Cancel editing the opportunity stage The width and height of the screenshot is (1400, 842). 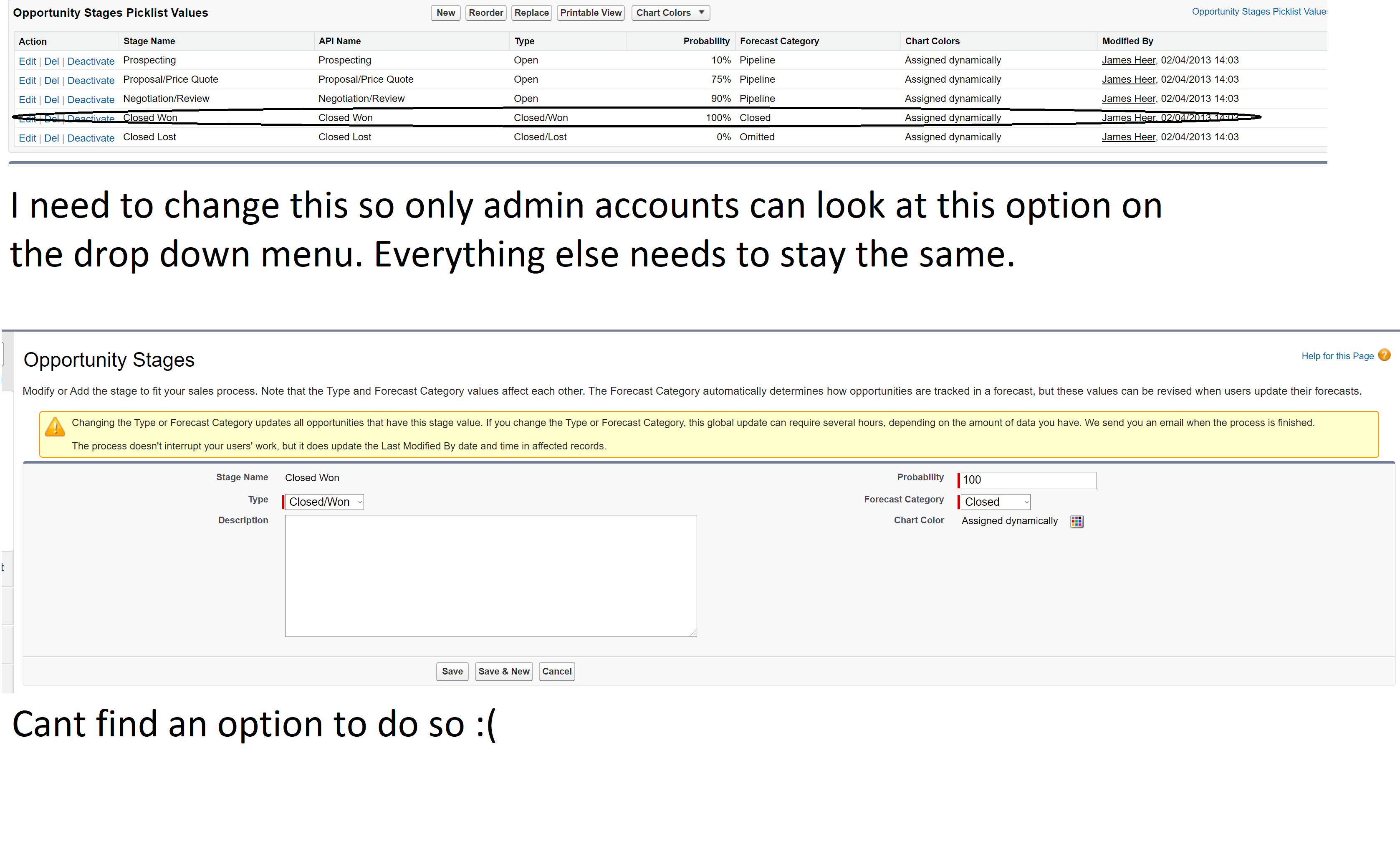(x=556, y=671)
